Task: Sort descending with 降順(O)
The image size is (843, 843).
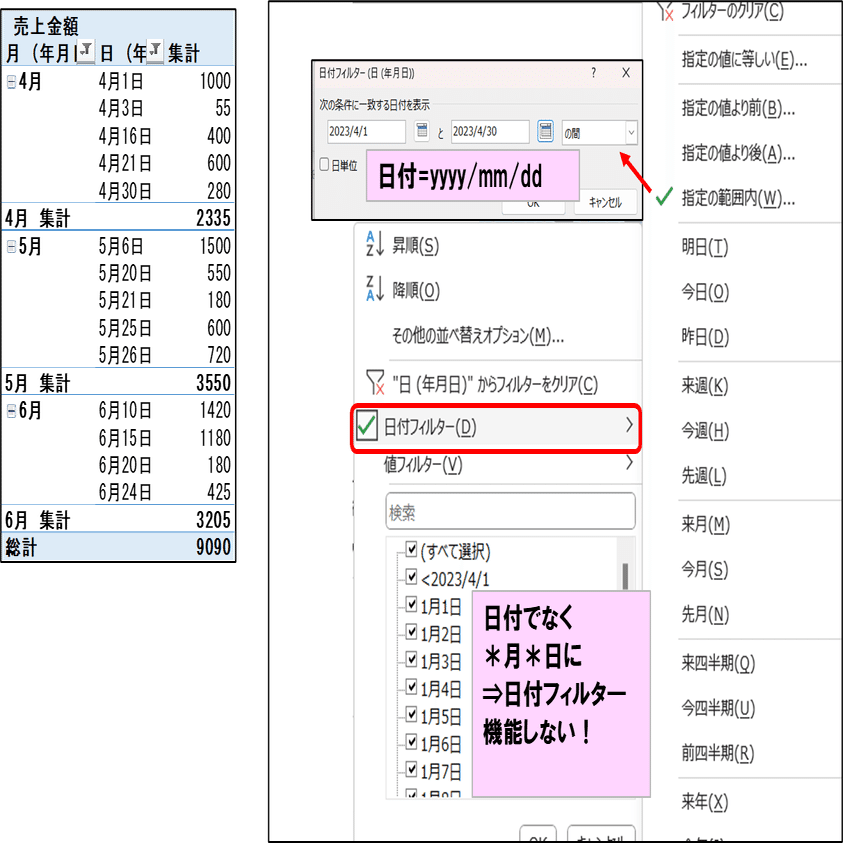Action: click(x=416, y=291)
